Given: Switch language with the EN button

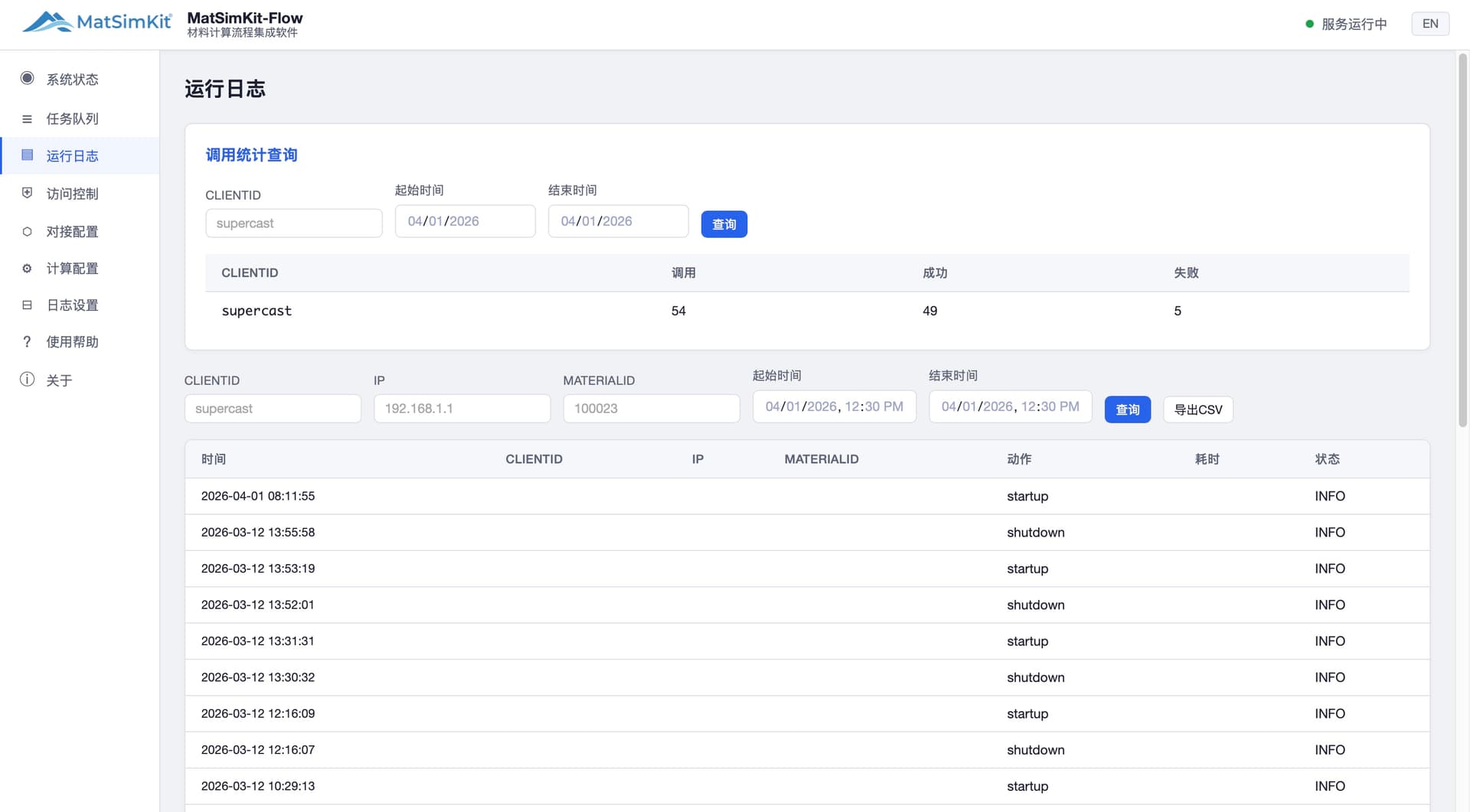Looking at the screenshot, I should 1430,23.
